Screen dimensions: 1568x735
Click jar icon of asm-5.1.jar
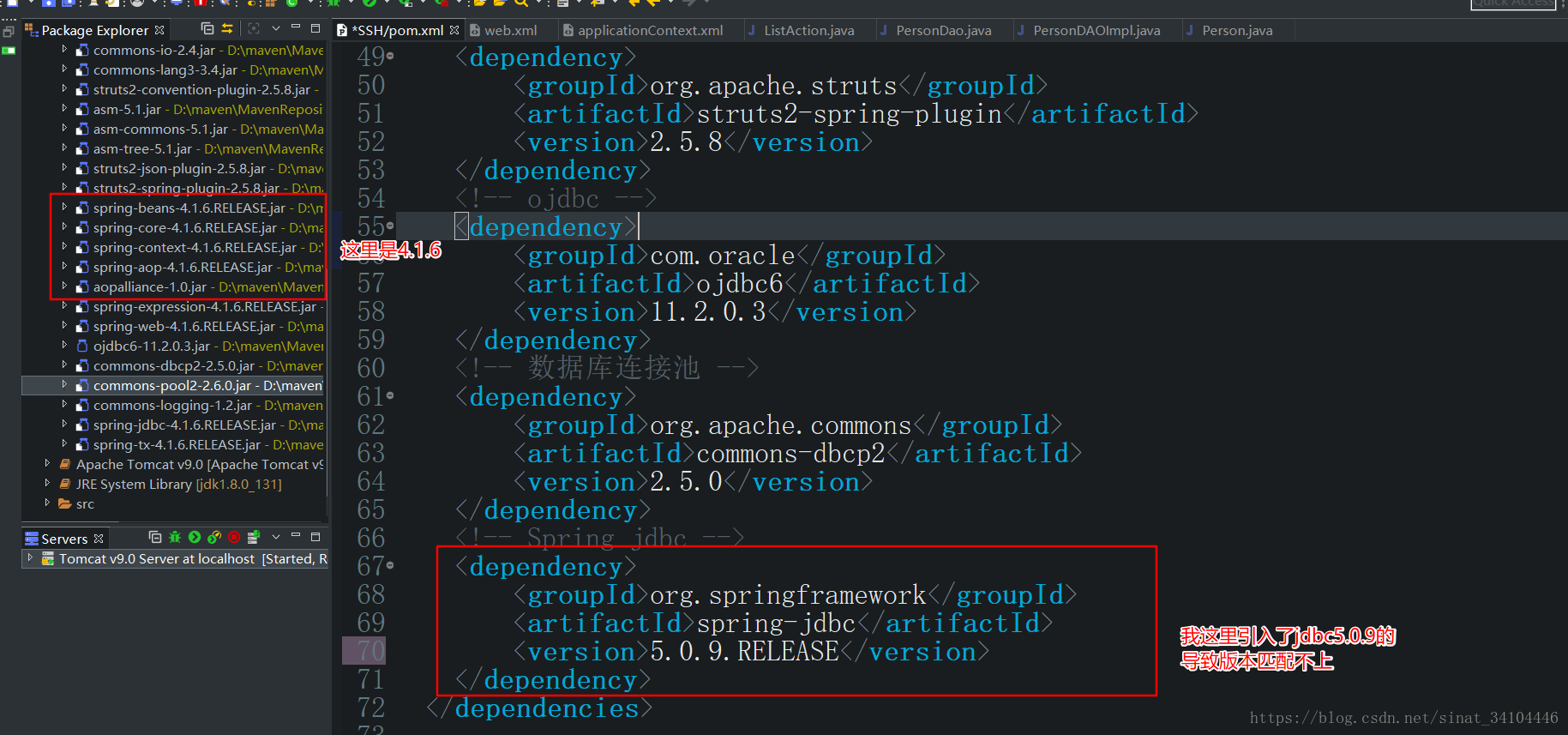[x=82, y=109]
